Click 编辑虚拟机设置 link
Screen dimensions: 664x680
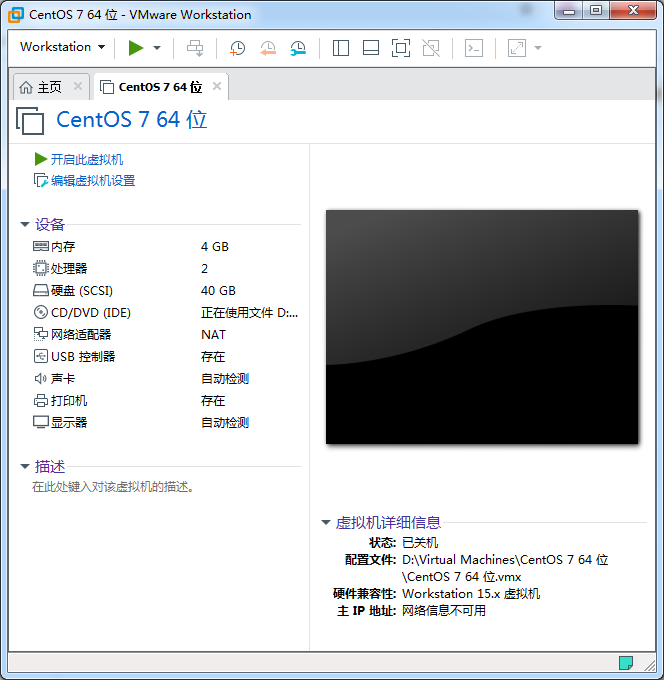[x=93, y=180]
